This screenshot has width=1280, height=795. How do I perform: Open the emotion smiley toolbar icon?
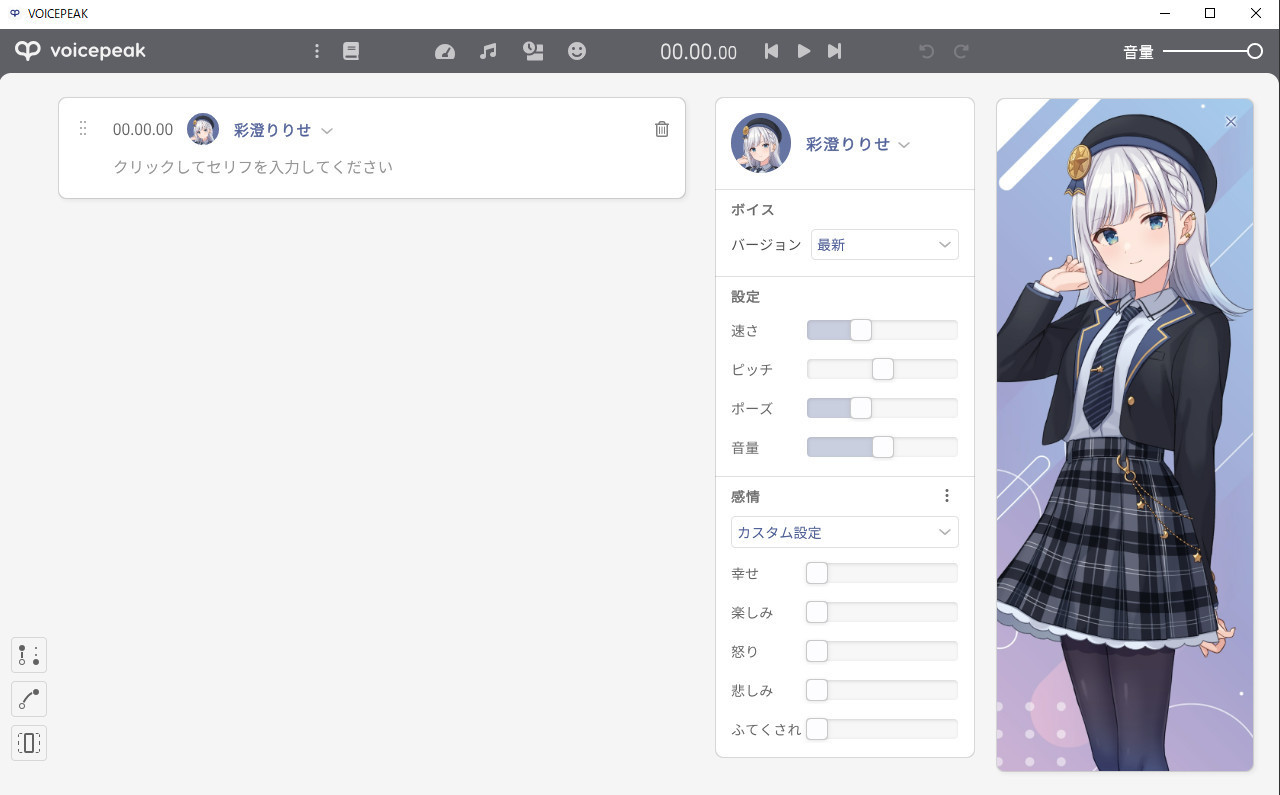point(577,51)
